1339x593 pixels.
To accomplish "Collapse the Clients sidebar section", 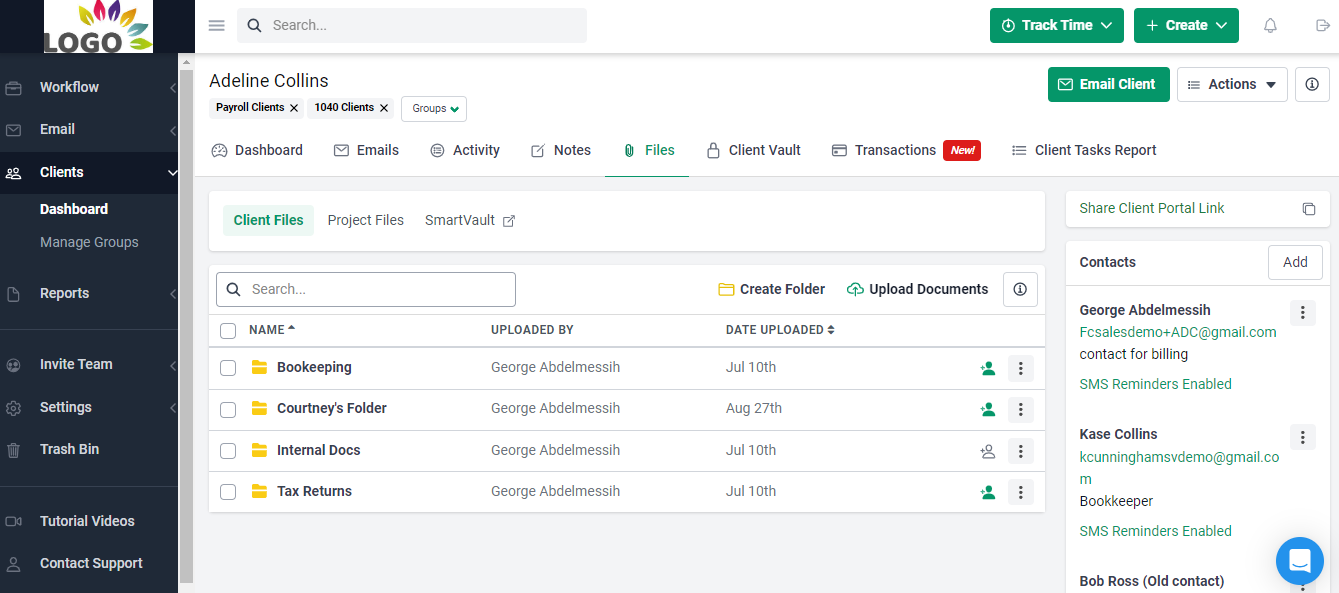I will point(89,172).
